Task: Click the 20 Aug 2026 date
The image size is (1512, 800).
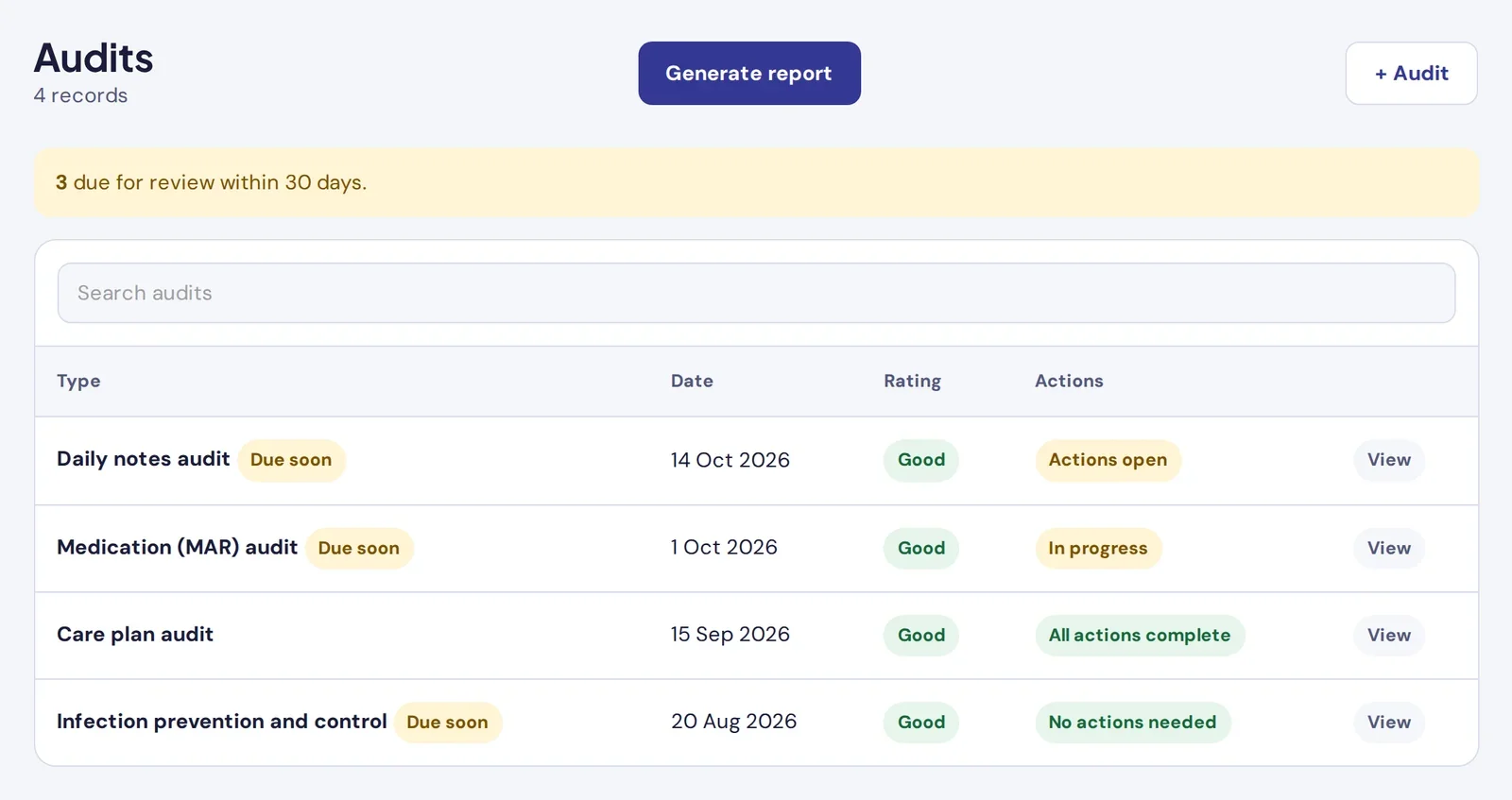Action: pyautogui.click(x=734, y=722)
